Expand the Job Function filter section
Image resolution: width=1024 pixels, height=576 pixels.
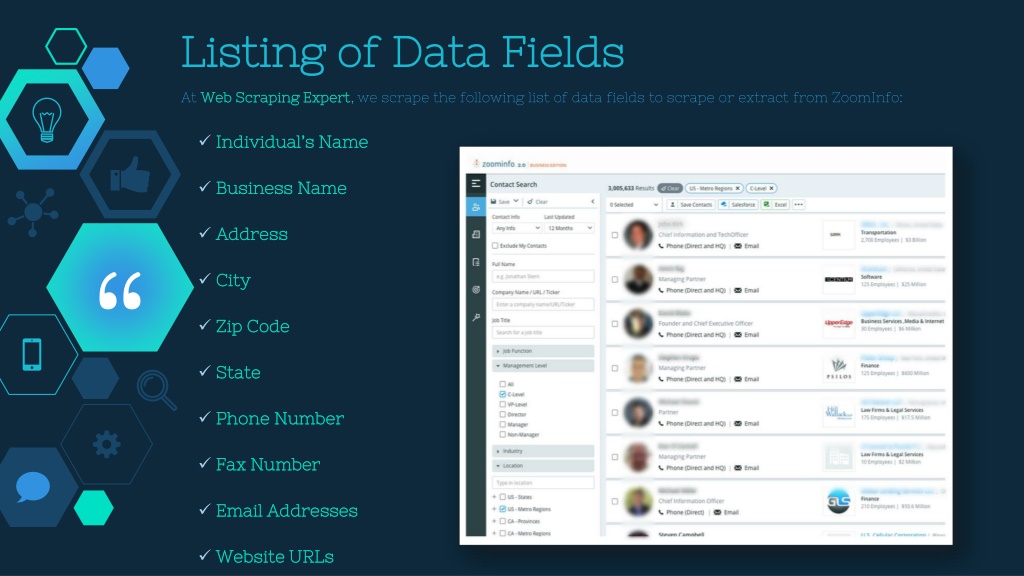point(543,351)
